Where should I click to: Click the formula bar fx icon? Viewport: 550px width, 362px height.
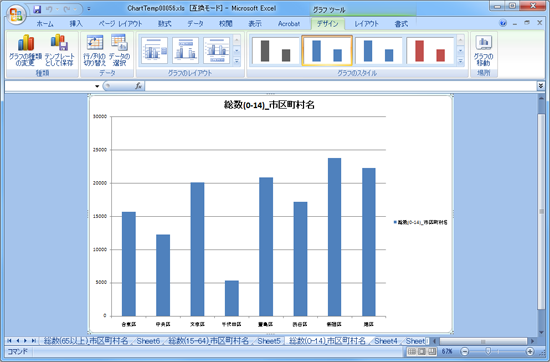pyautogui.click(x=138, y=86)
